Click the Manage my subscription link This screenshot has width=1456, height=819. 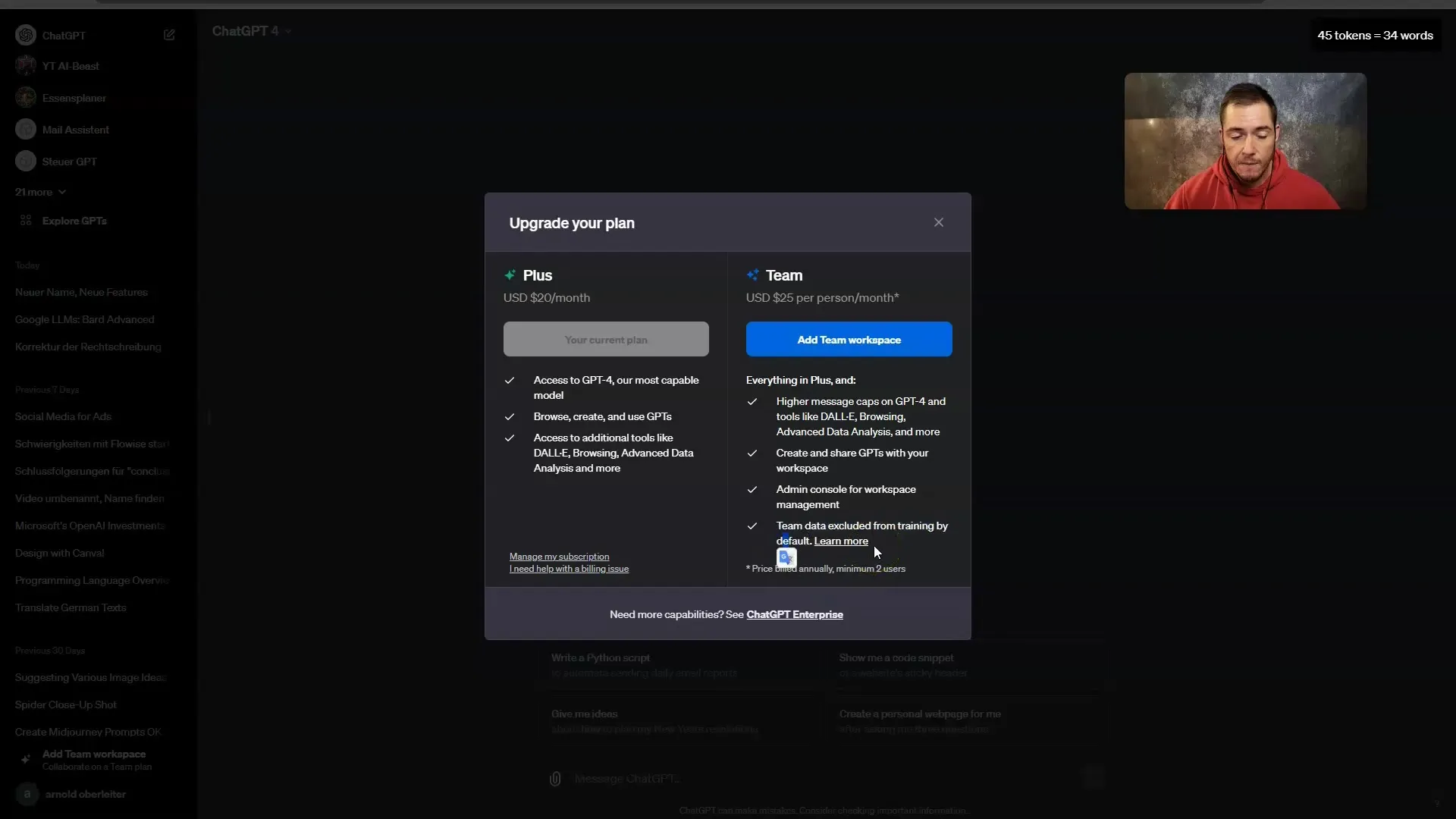559,556
